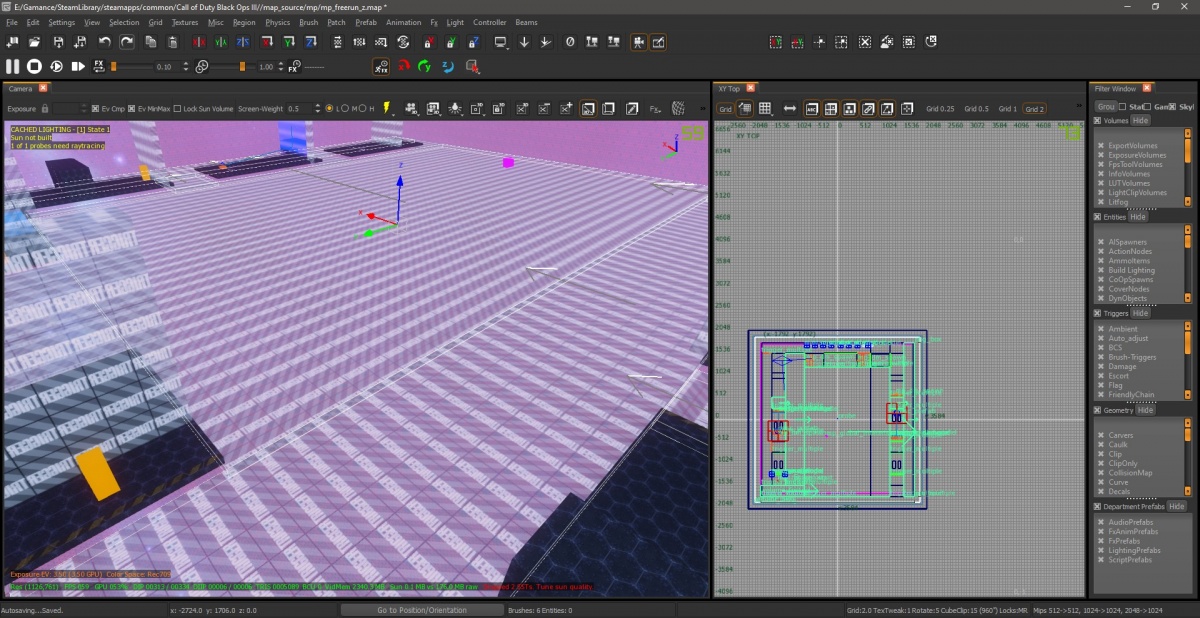
Task: Open the grid lines dropdown in XY Top toolbar
Action: tap(766, 108)
